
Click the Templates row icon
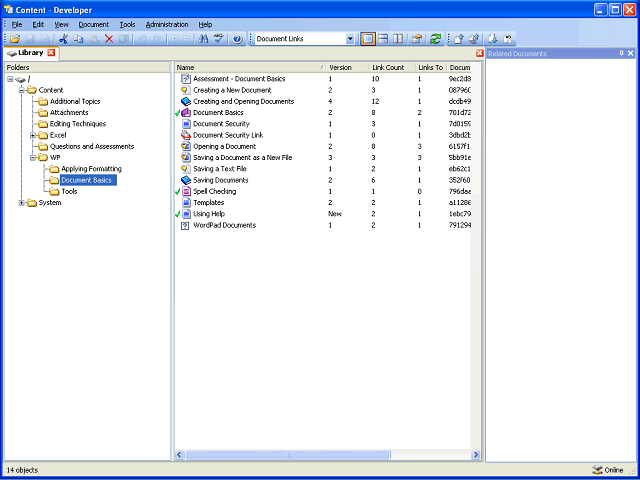[x=186, y=202]
